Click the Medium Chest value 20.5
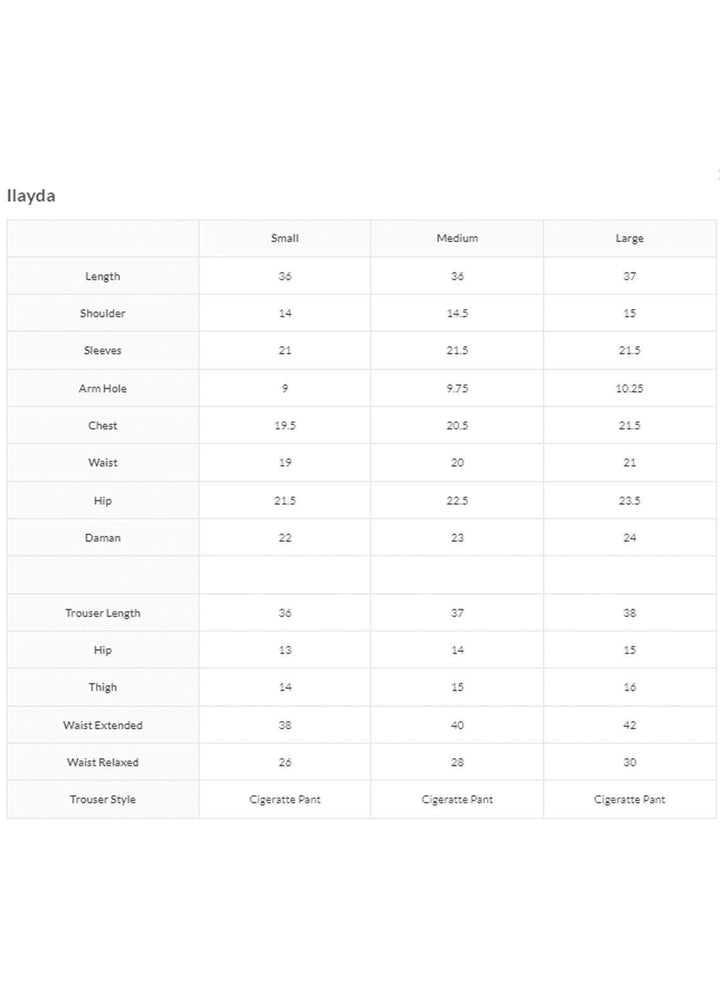This screenshot has width=720, height=1002. click(x=457, y=425)
